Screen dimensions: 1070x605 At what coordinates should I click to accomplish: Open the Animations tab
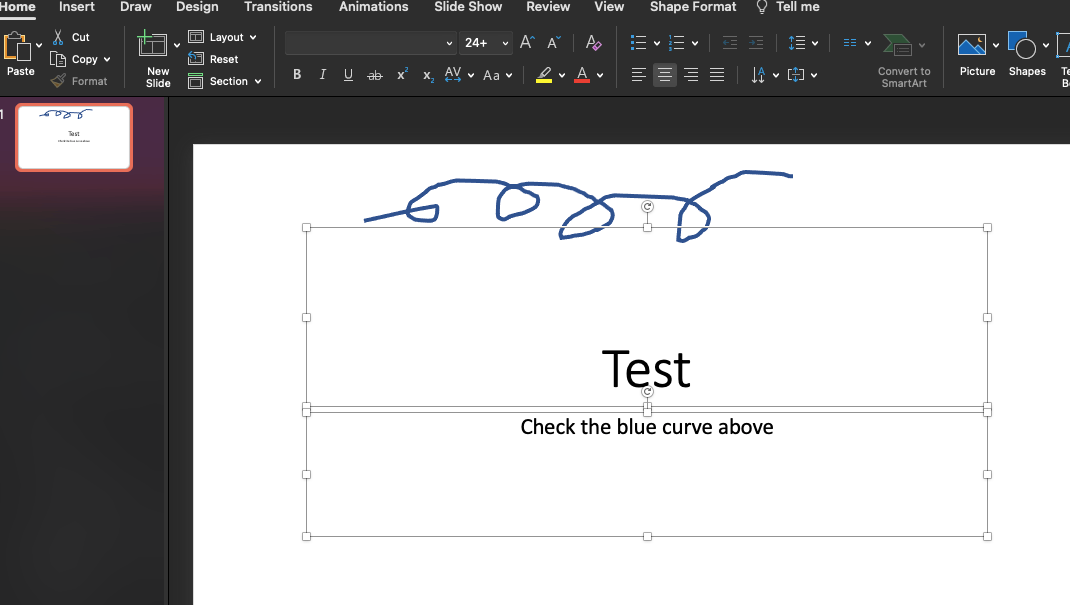click(x=374, y=7)
